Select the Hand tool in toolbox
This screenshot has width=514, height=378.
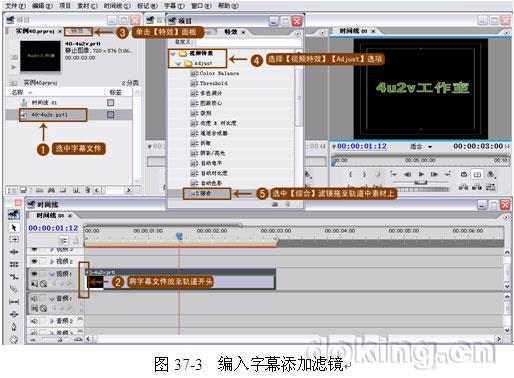pos(14,339)
